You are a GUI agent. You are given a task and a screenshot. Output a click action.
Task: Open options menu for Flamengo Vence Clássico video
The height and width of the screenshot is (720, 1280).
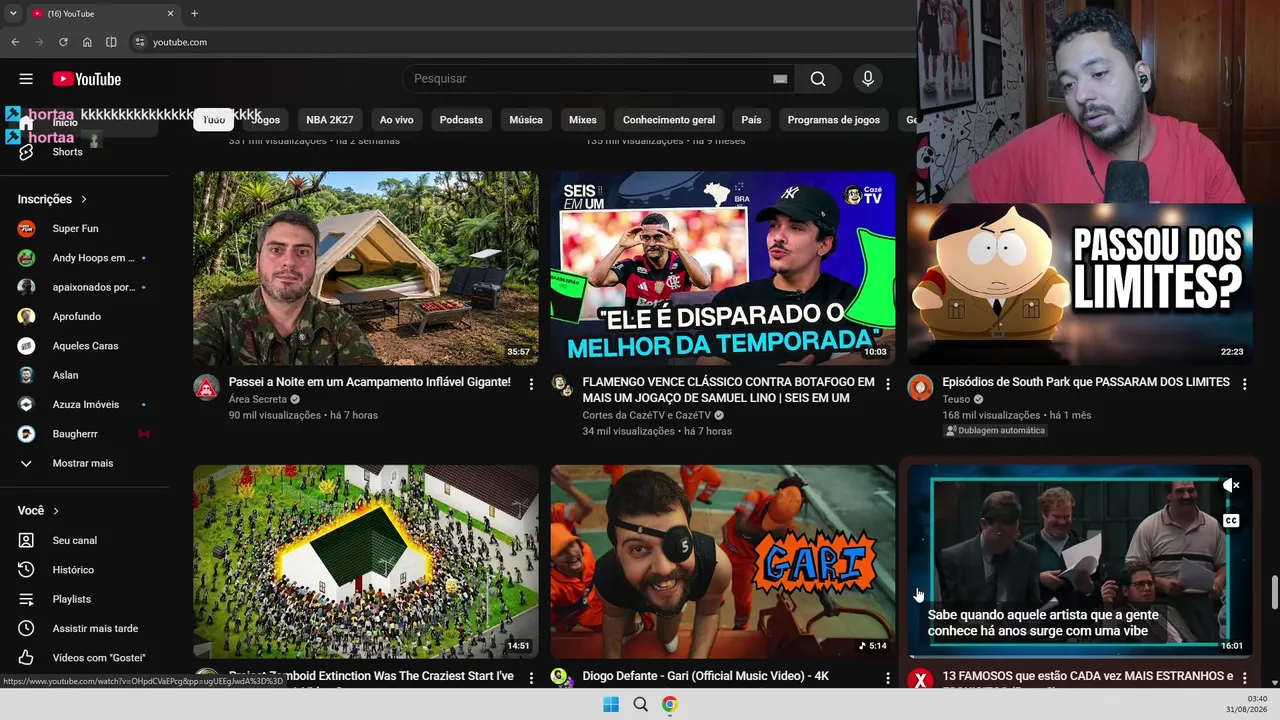tap(888, 384)
